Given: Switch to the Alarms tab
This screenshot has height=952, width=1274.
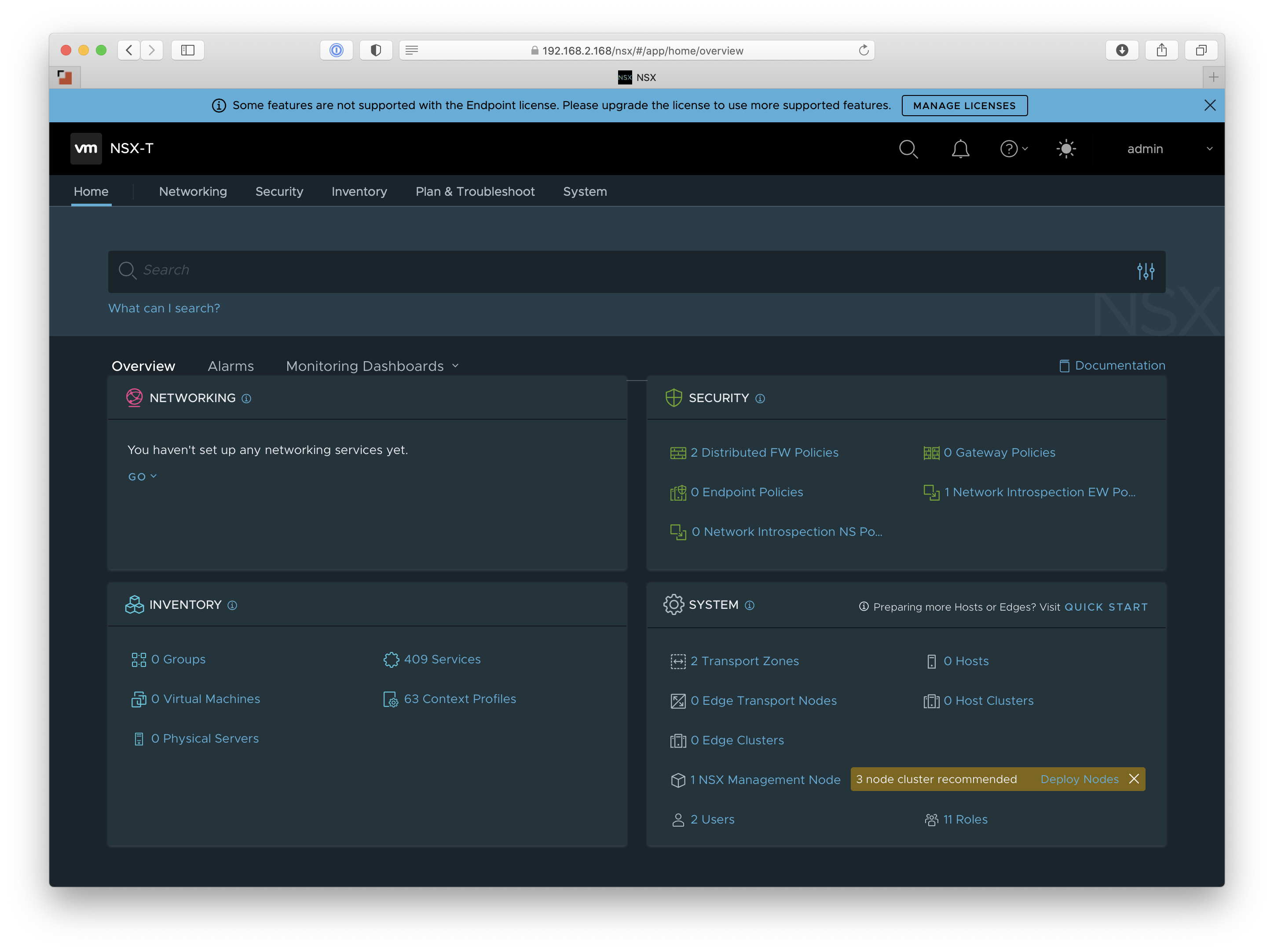Looking at the screenshot, I should pyautogui.click(x=231, y=366).
